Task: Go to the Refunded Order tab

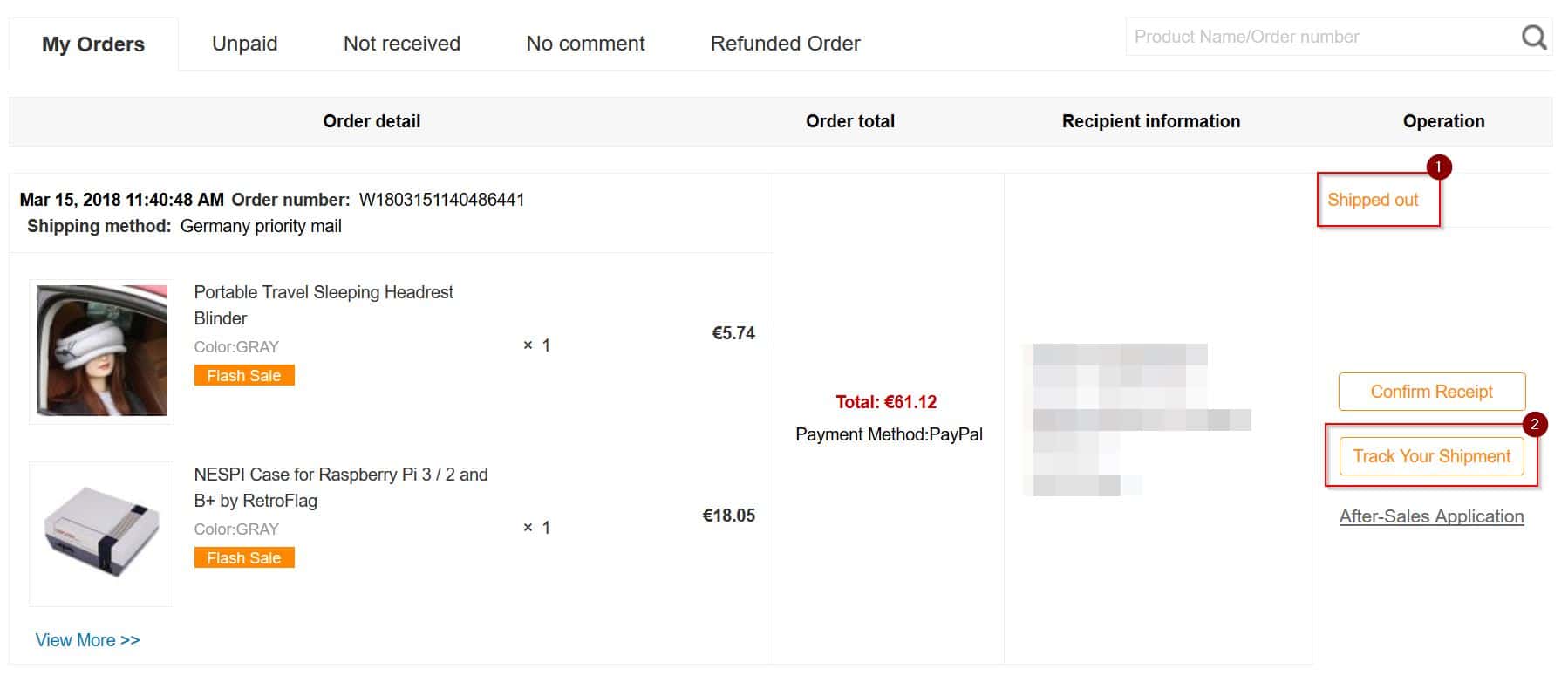Action: (x=785, y=44)
